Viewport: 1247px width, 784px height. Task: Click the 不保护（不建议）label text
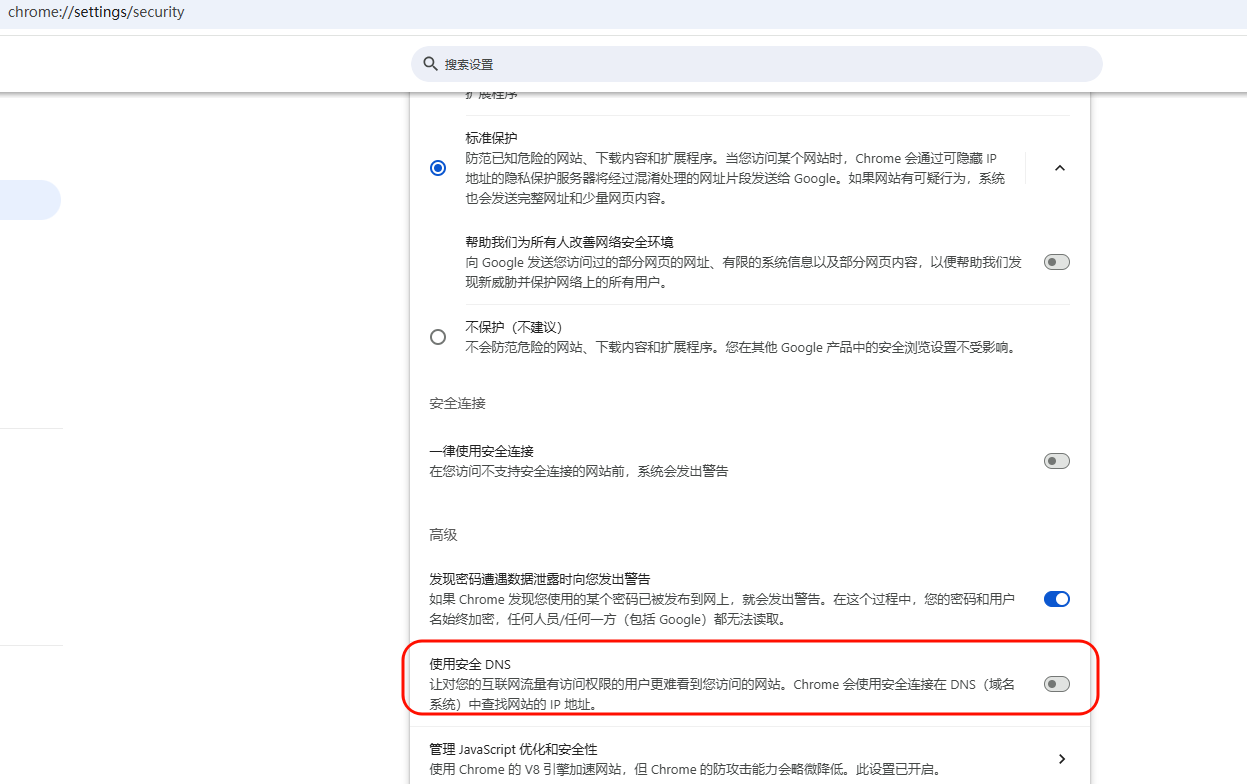pos(514,327)
